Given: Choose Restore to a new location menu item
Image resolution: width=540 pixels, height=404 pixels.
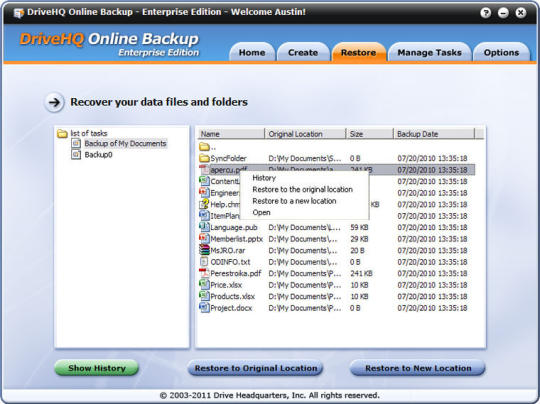Looking at the screenshot, I should (294, 201).
